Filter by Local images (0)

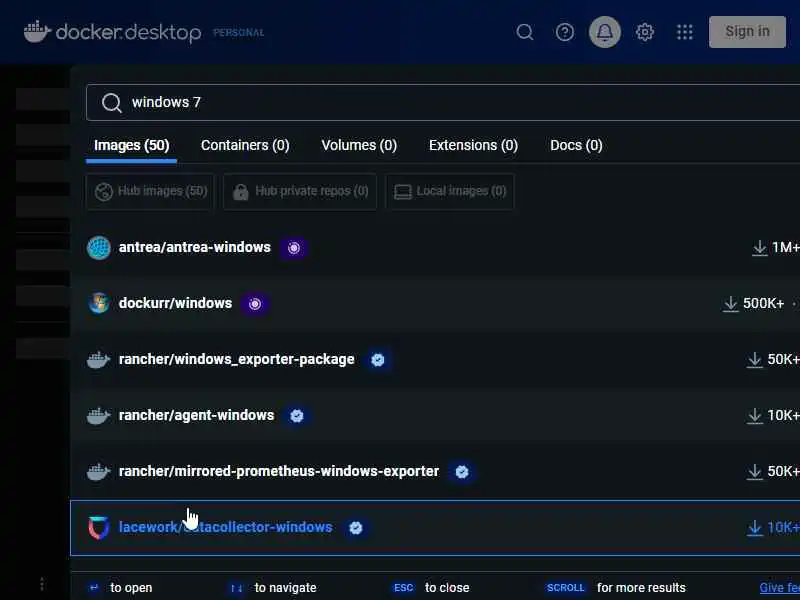pos(449,191)
